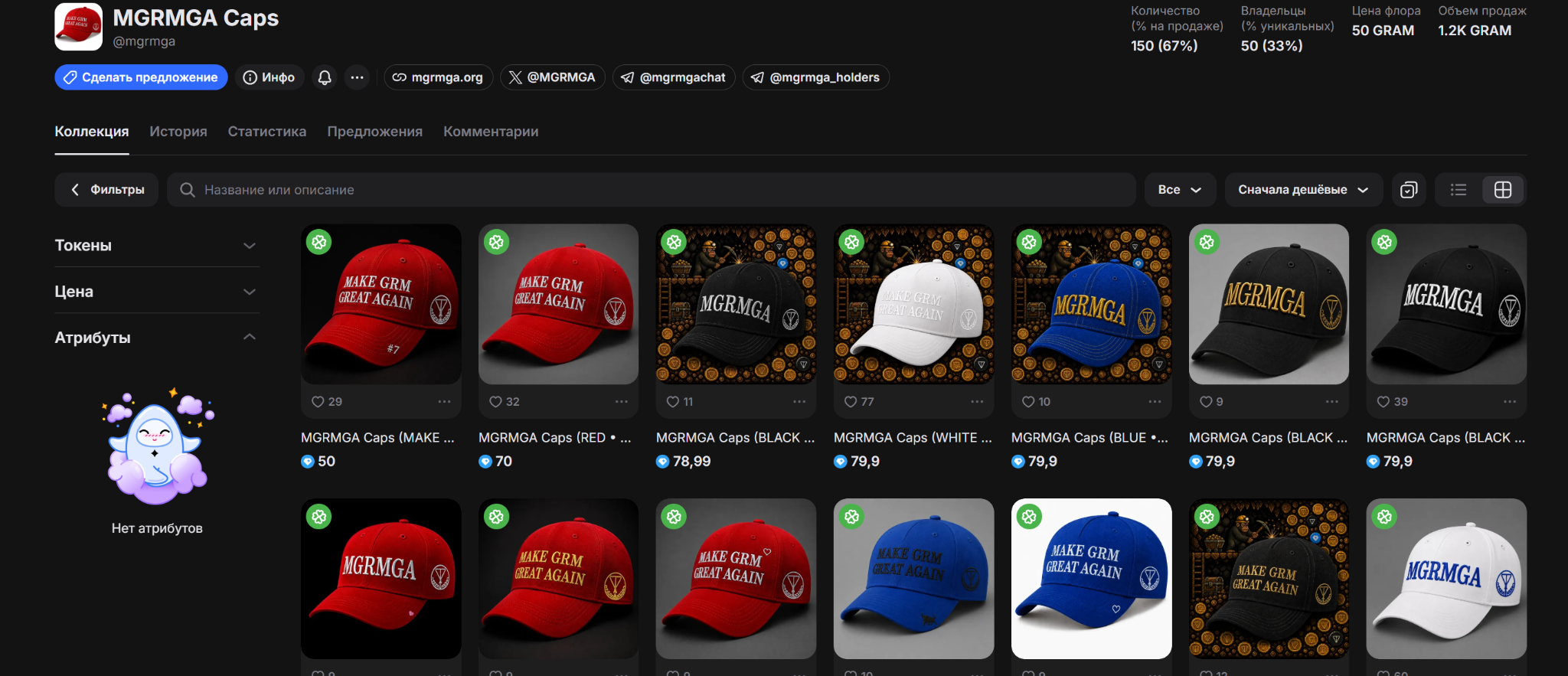The image size is (1568, 676).
Task: Click the heart icon on the 29-likes card
Action: coord(318,402)
